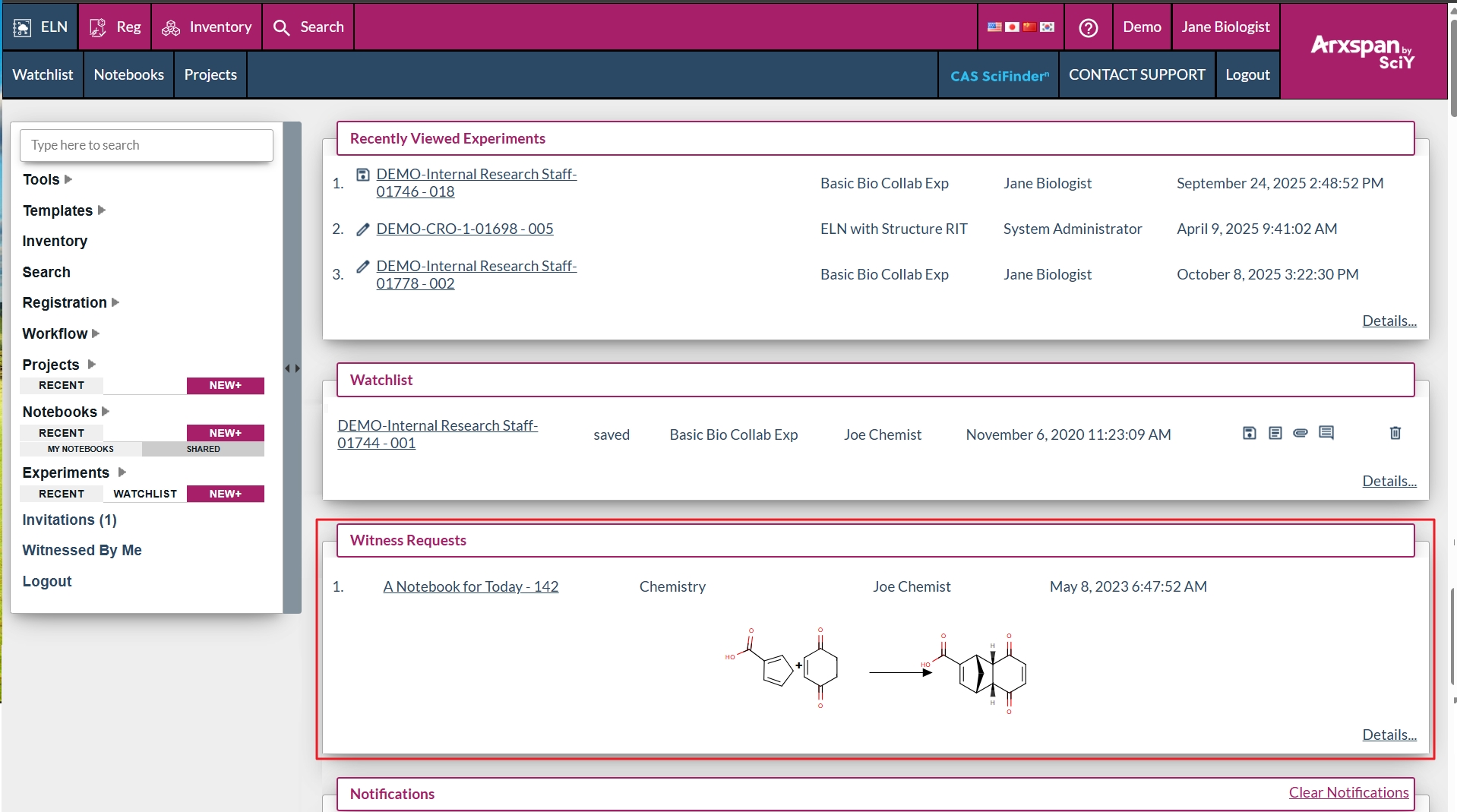Click the save icon in Watchlist row
1457x812 pixels.
(x=1249, y=433)
